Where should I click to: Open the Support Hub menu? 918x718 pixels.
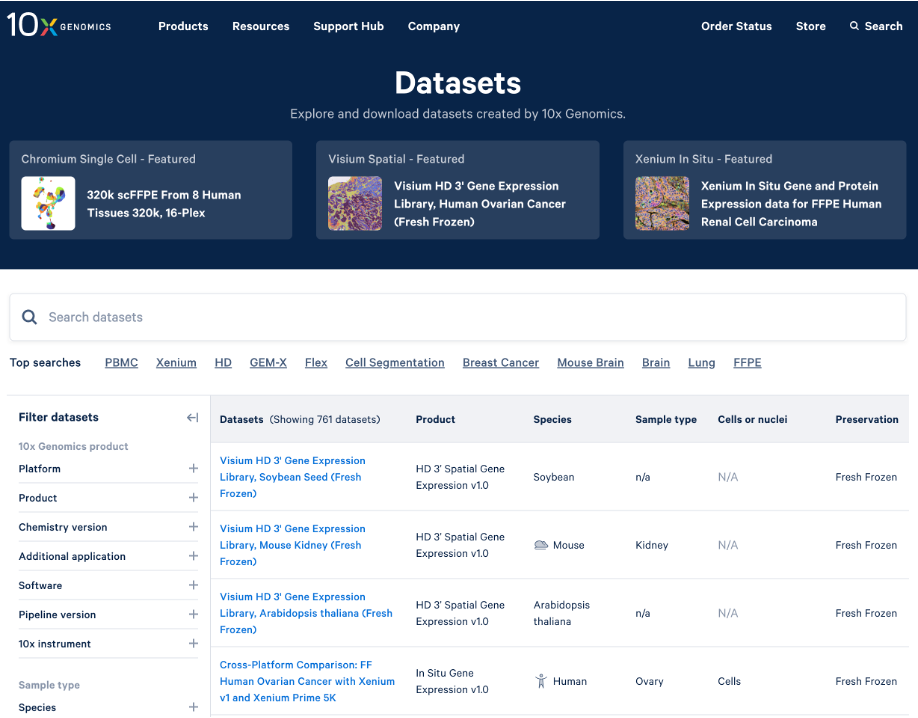348,26
